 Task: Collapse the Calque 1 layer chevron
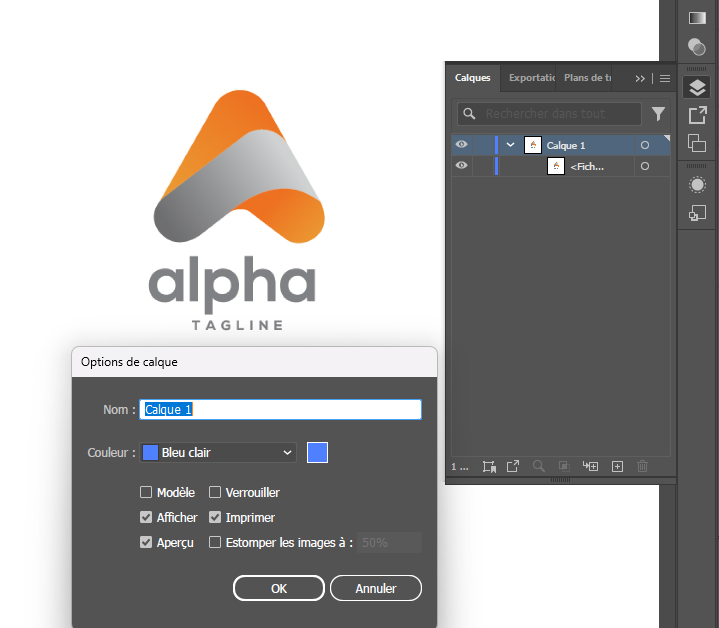pos(510,145)
